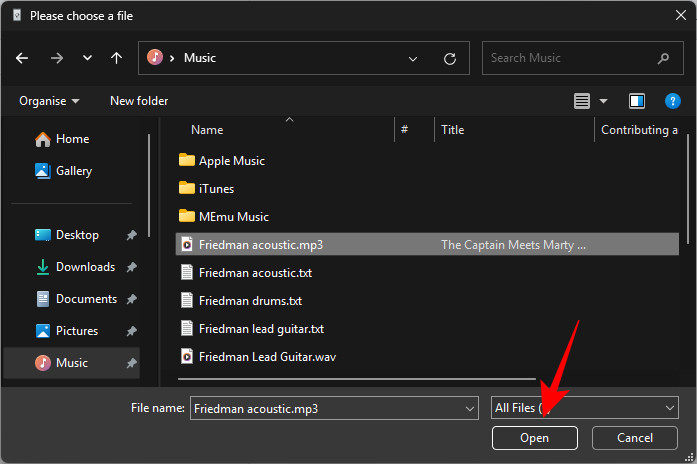697x464 pixels.
Task: Click the Friedman Lead Guitar.wav file icon
Action: [186, 356]
